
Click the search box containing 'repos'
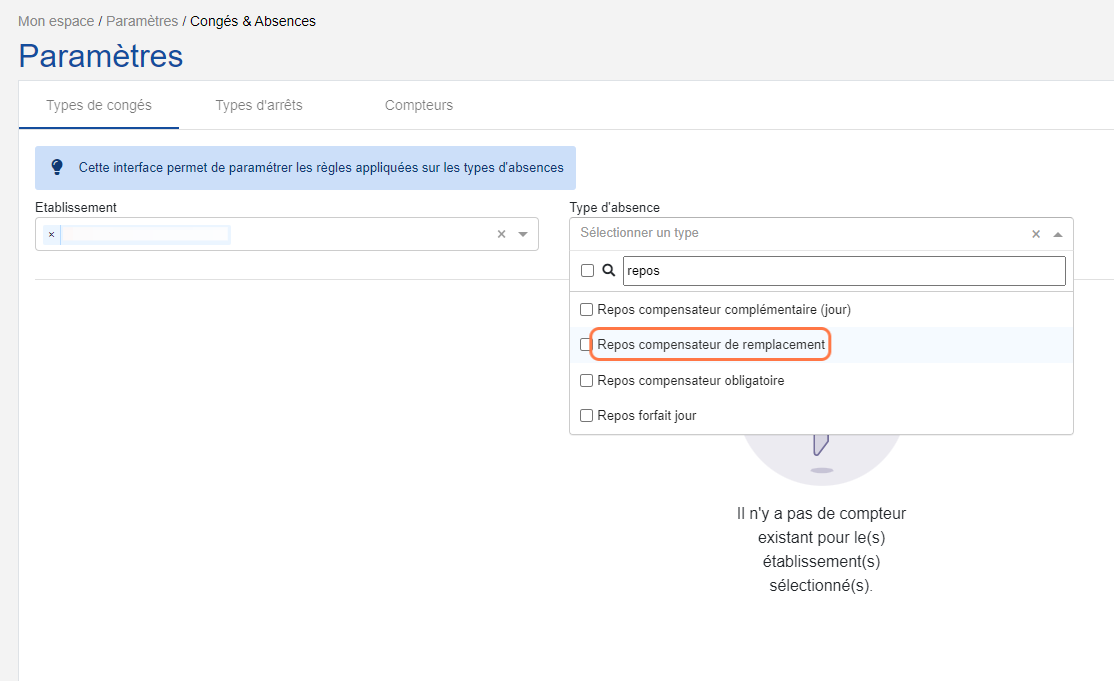(844, 271)
